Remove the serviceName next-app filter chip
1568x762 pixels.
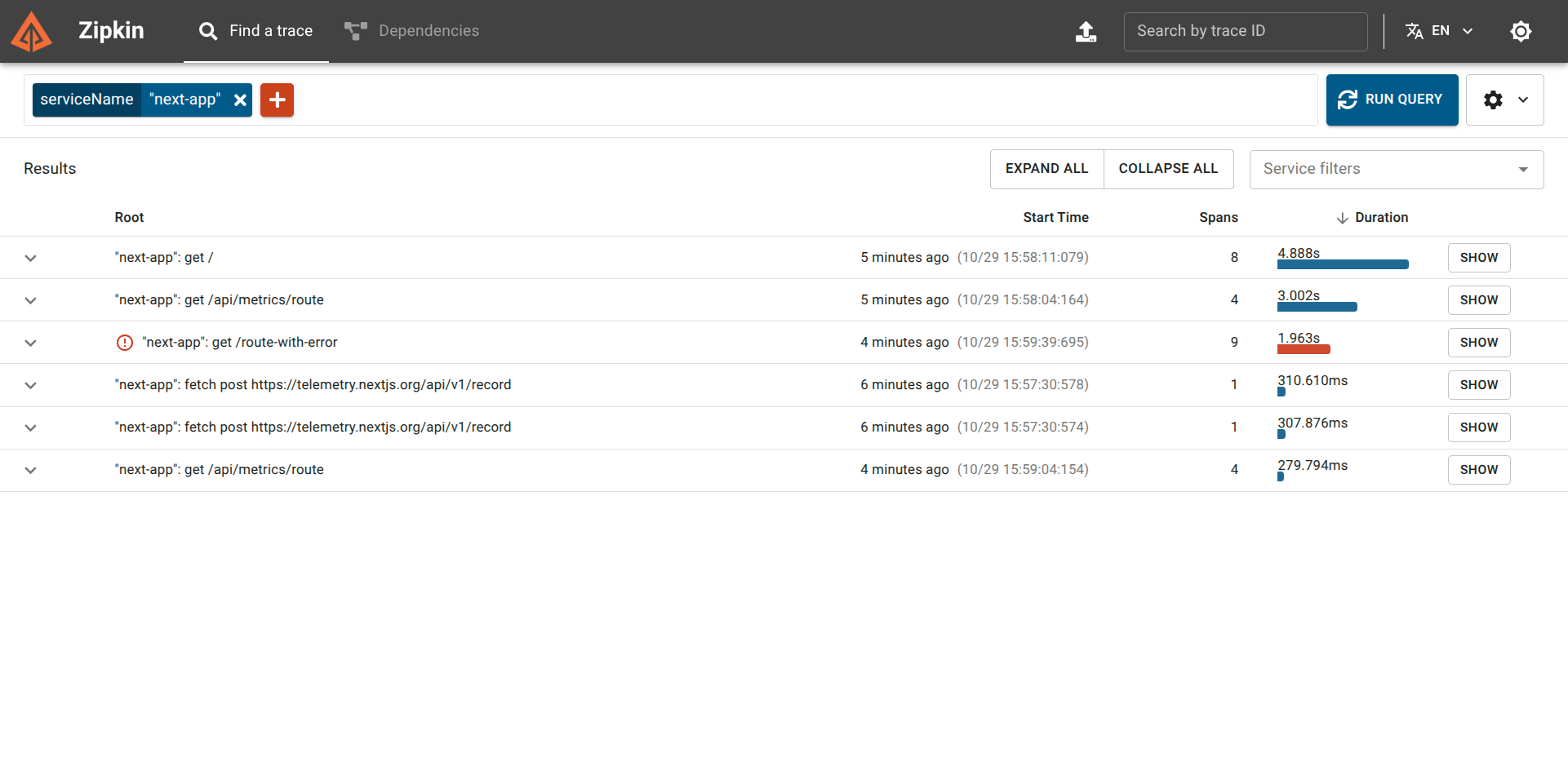coord(240,100)
